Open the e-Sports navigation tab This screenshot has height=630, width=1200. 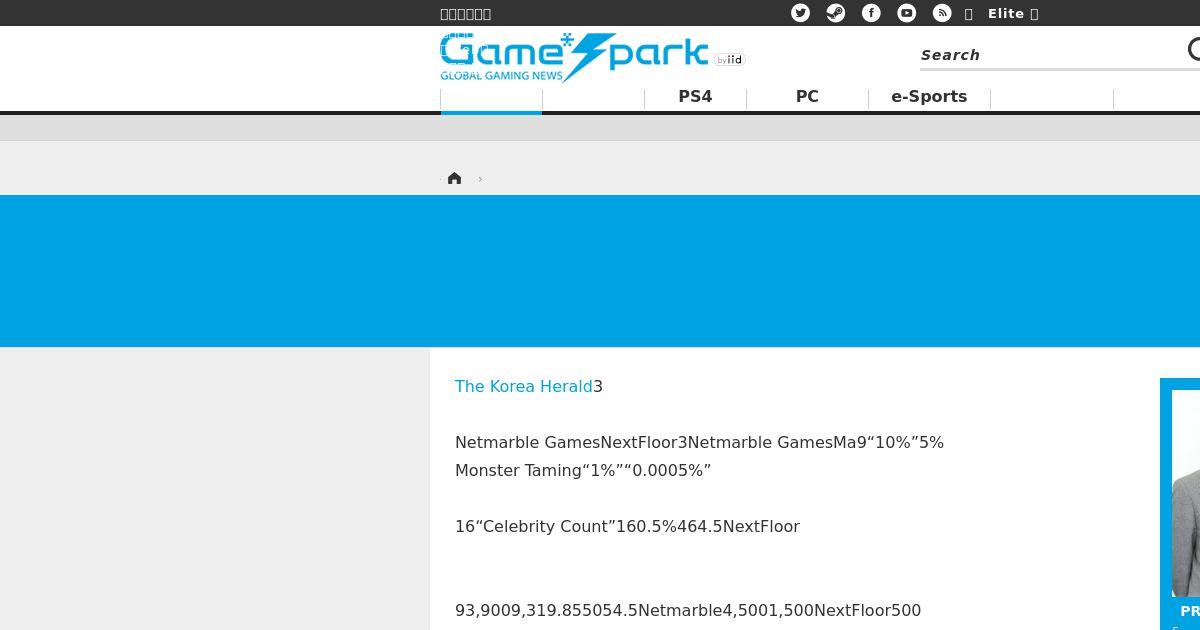(929, 97)
